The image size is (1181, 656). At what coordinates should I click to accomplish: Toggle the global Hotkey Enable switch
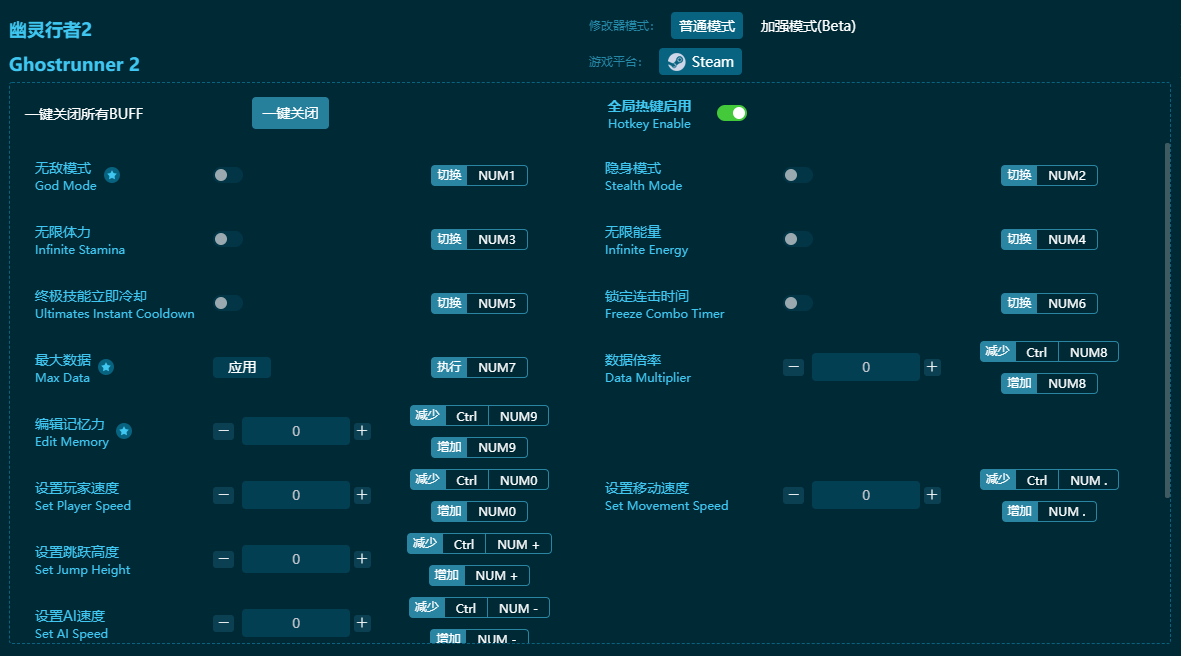tap(731, 113)
